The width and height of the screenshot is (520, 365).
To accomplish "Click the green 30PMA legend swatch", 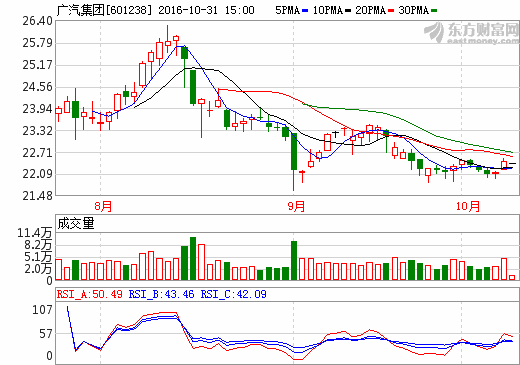I will 434,11.
